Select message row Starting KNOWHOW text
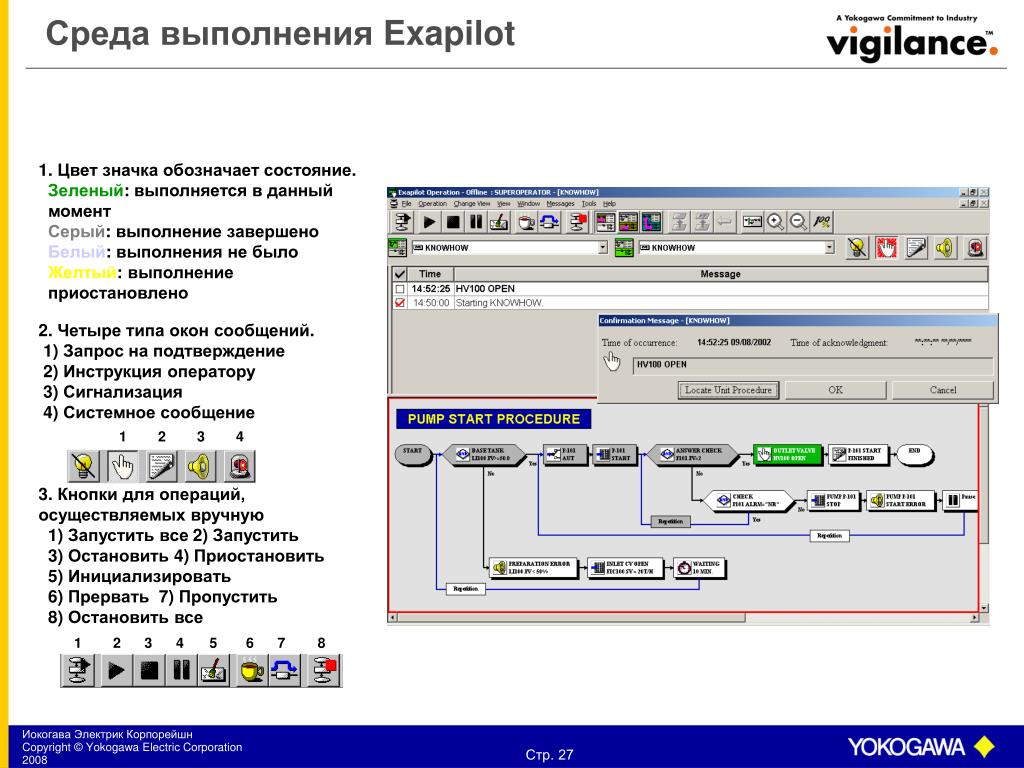The image size is (1024, 768). pos(500,303)
